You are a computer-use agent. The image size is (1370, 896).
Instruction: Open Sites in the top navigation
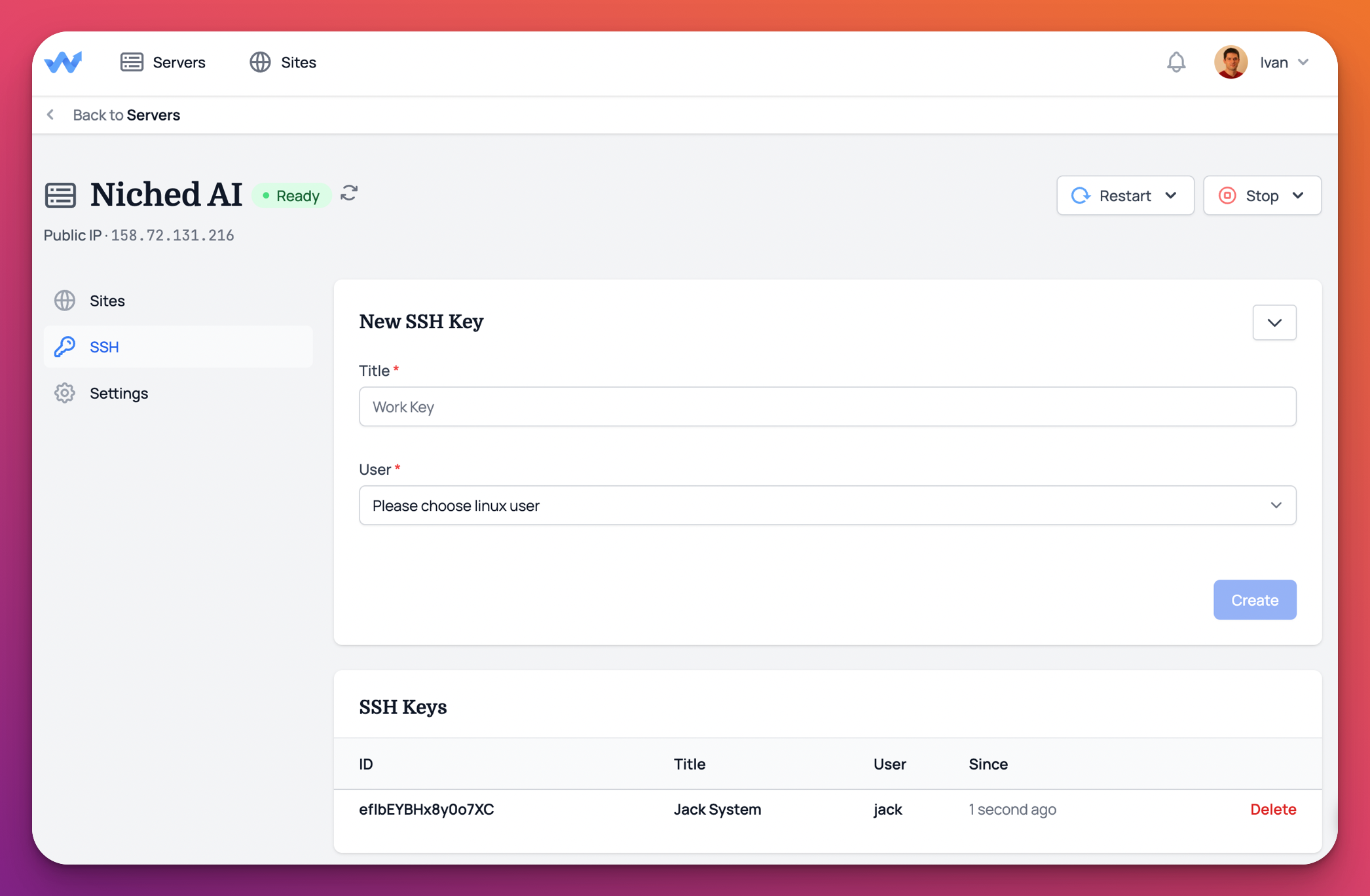283,62
